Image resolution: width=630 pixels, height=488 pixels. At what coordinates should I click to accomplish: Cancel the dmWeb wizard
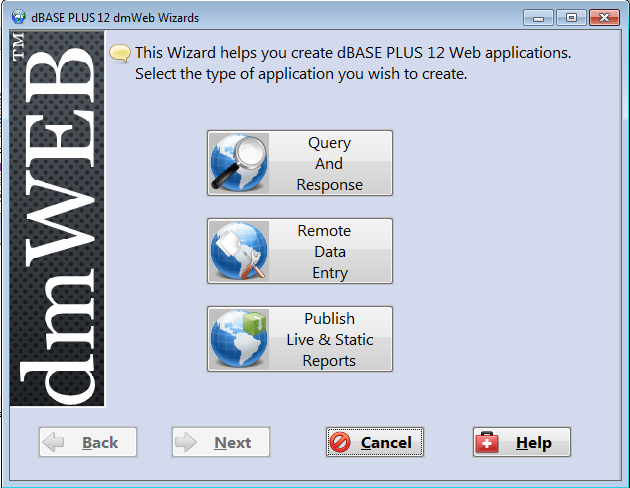click(375, 442)
